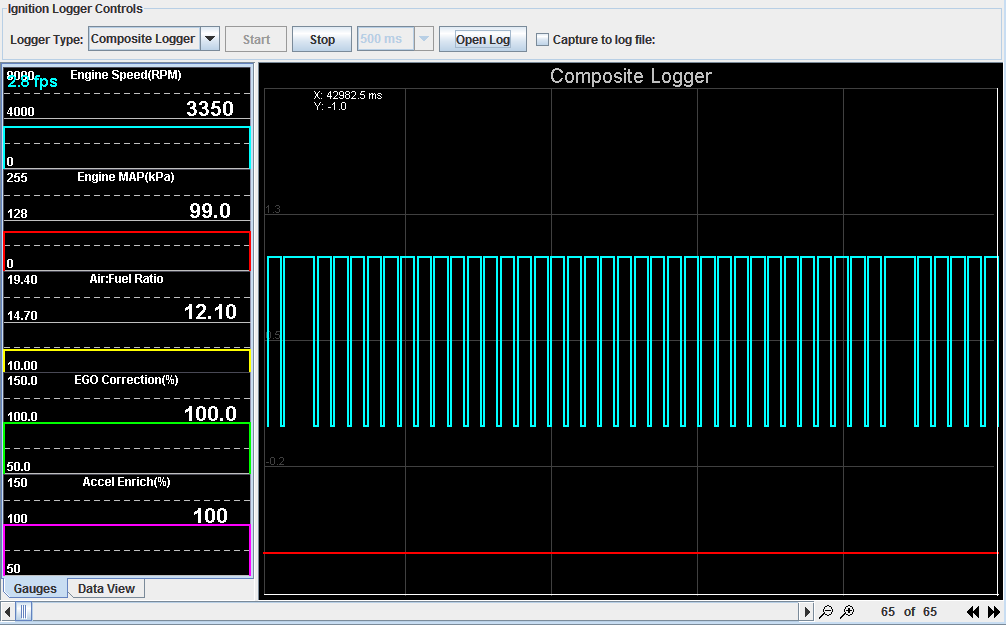The image size is (1006, 625).
Task: Expand the Logger Type dropdown arrow
Action: pos(210,40)
